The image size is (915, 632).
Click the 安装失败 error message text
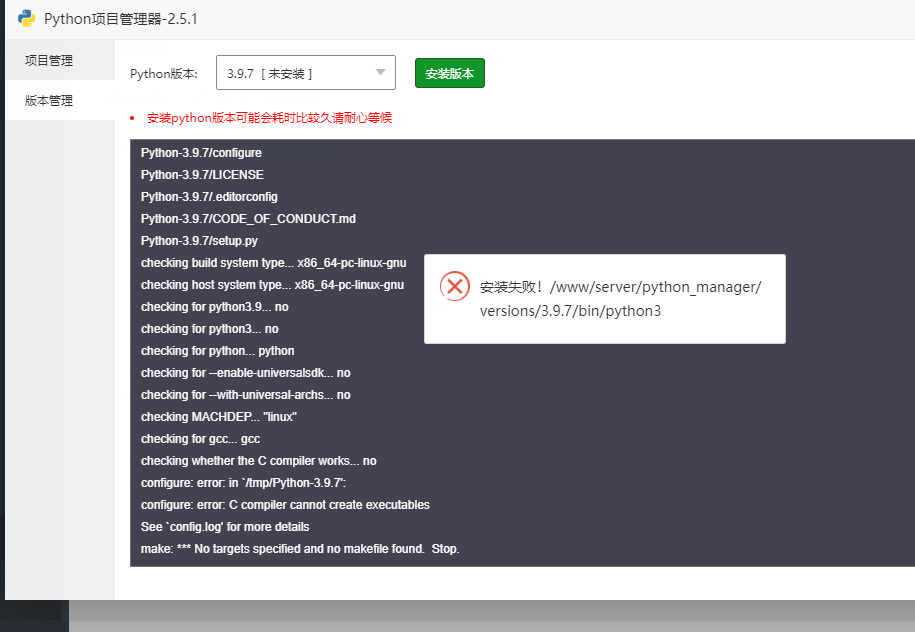620,299
